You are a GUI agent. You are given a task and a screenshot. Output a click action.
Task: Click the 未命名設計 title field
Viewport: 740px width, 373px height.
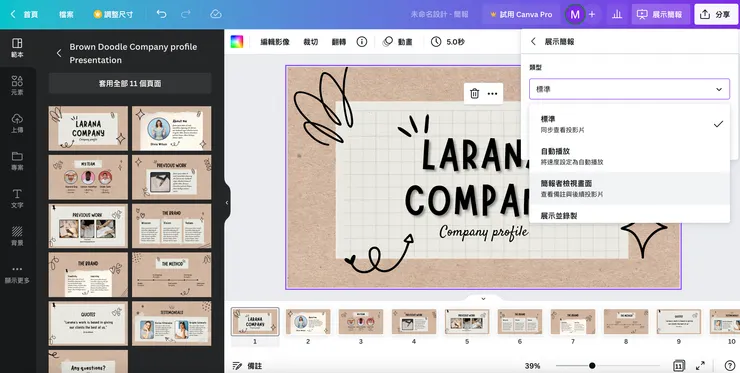[x=439, y=14]
